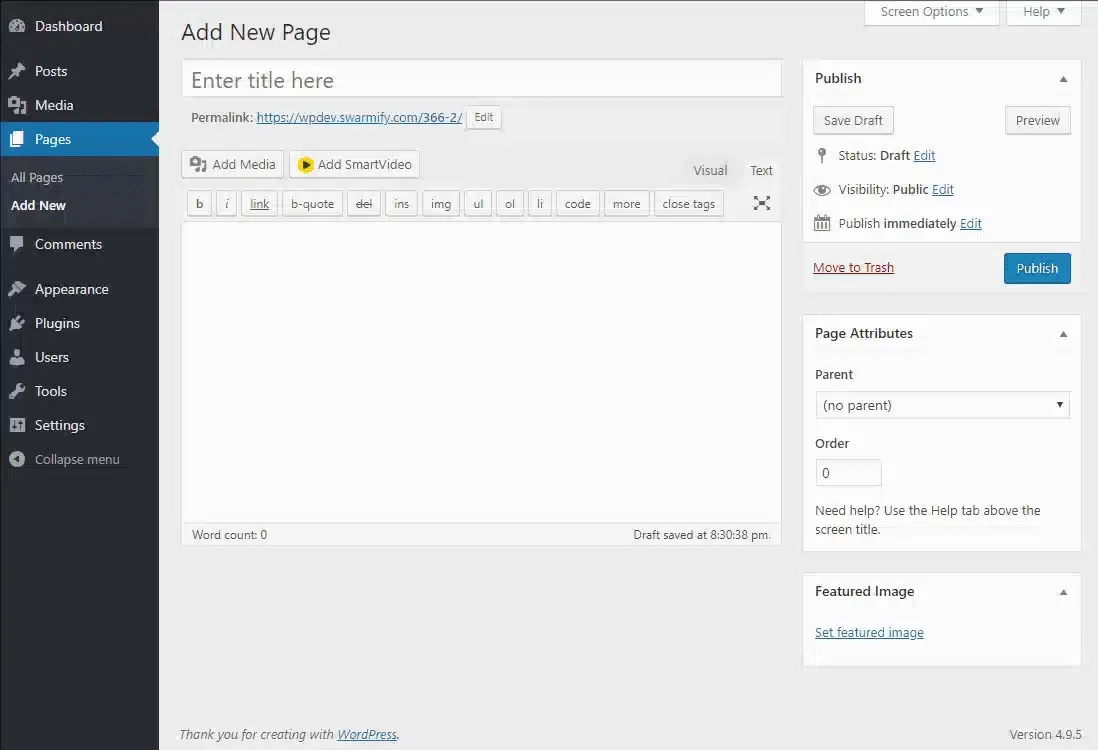The height and width of the screenshot is (750, 1098).
Task: Click the Enter title here field
Action: click(x=481, y=80)
